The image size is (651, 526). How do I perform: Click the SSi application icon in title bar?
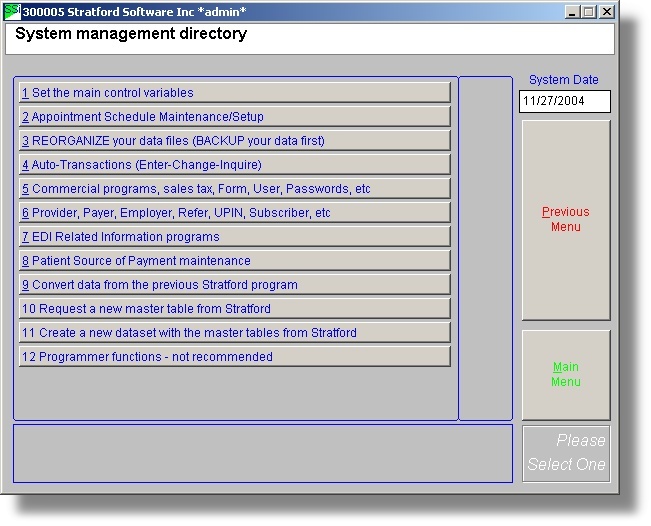coord(12,12)
